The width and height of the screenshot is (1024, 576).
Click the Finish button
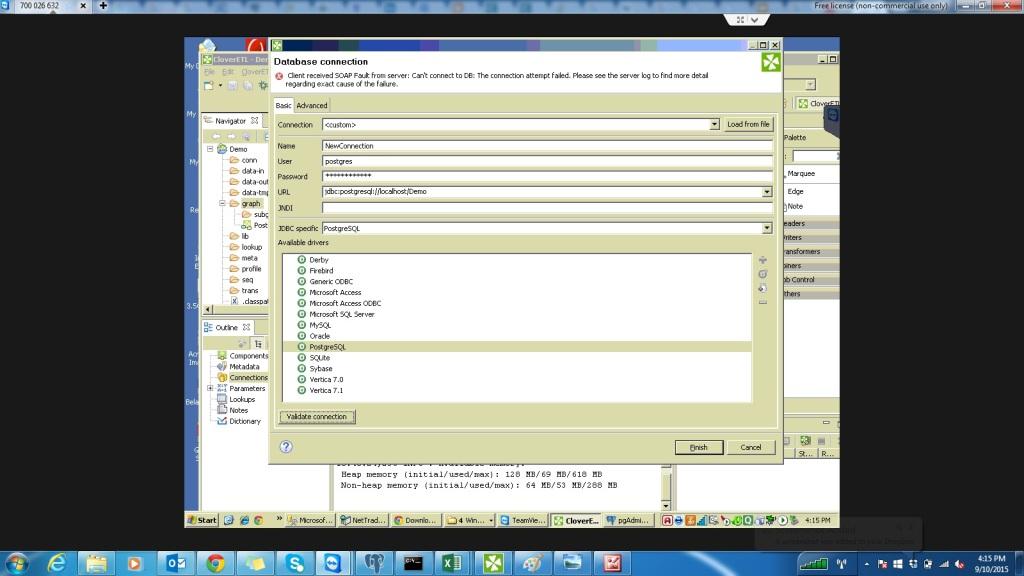(699, 447)
